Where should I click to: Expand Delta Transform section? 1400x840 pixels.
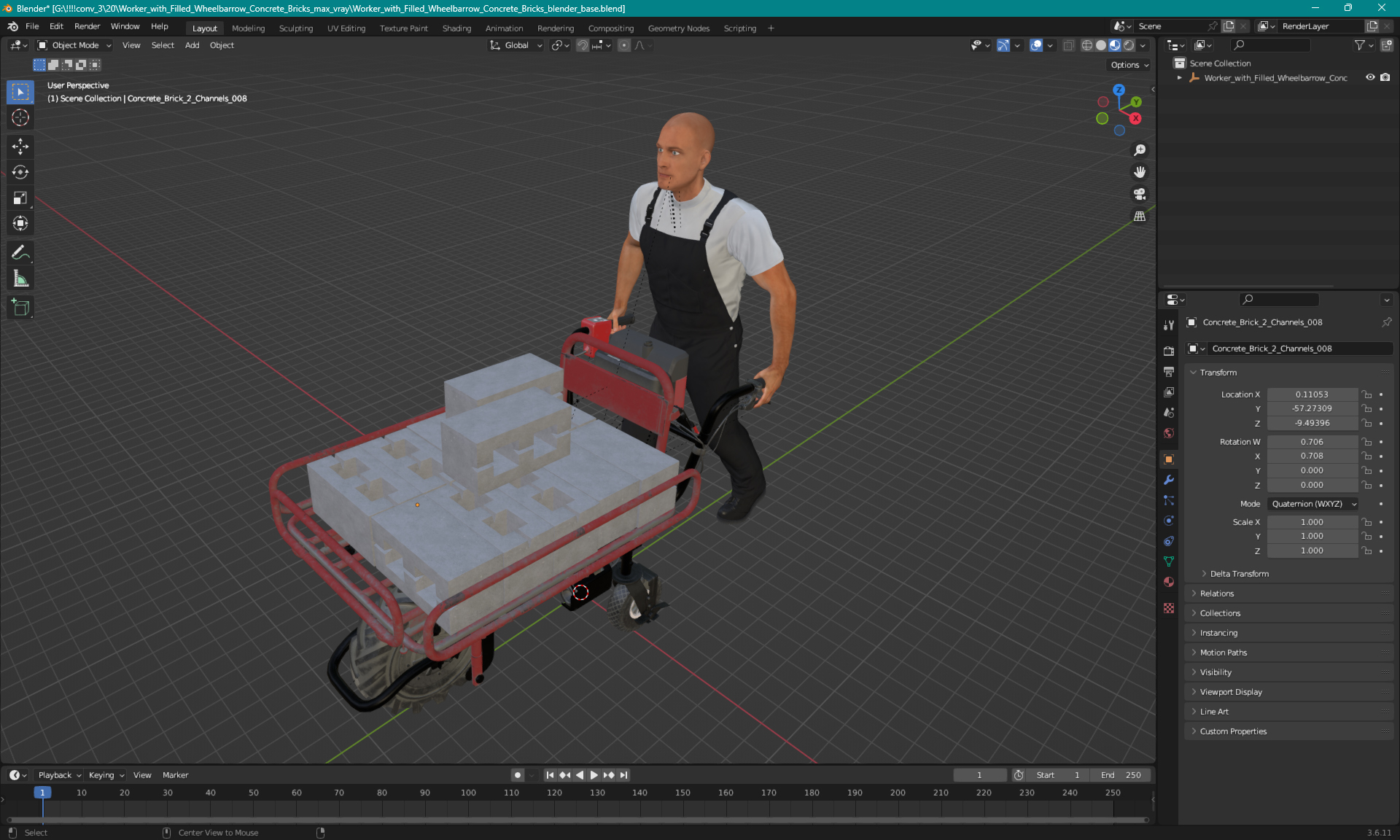pyautogui.click(x=1239, y=574)
